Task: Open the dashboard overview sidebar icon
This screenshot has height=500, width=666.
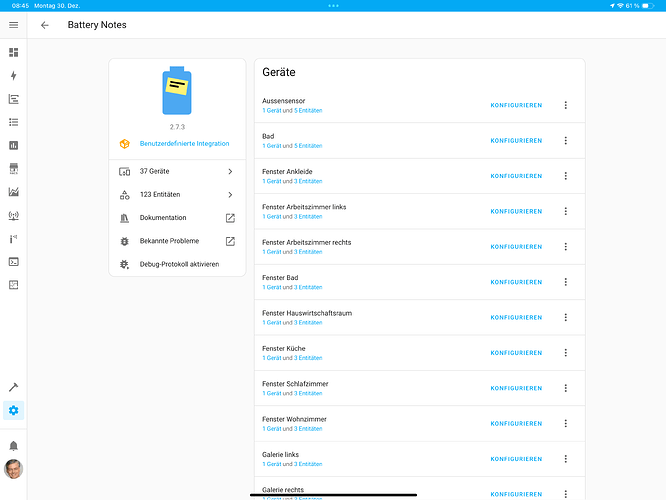Action: [x=14, y=52]
